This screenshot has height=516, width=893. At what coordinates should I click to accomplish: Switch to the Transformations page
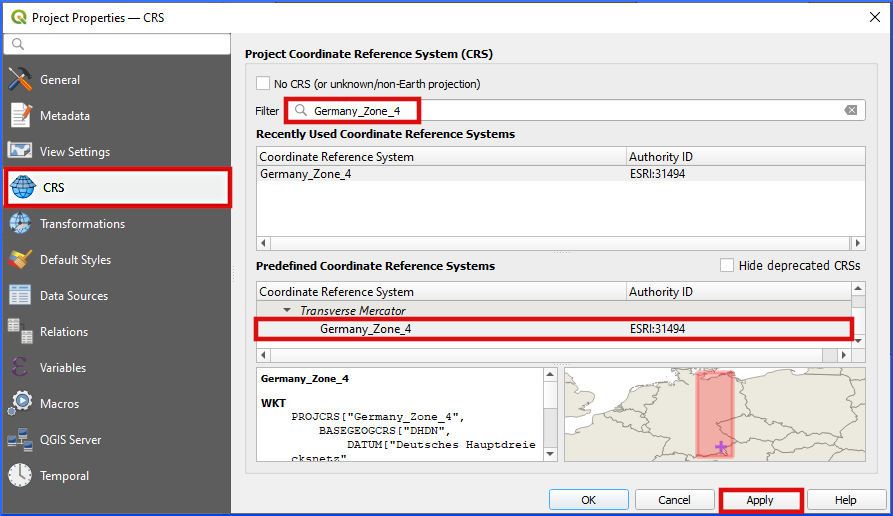click(83, 224)
